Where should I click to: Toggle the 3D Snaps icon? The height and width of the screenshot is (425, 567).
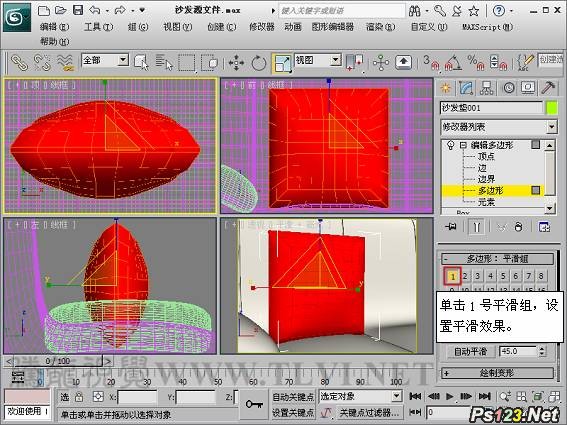coord(431,62)
